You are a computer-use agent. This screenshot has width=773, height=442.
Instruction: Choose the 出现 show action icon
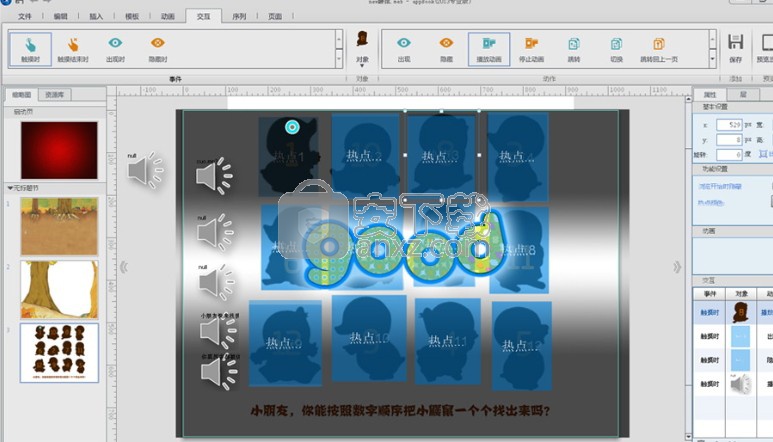pyautogui.click(x=404, y=49)
